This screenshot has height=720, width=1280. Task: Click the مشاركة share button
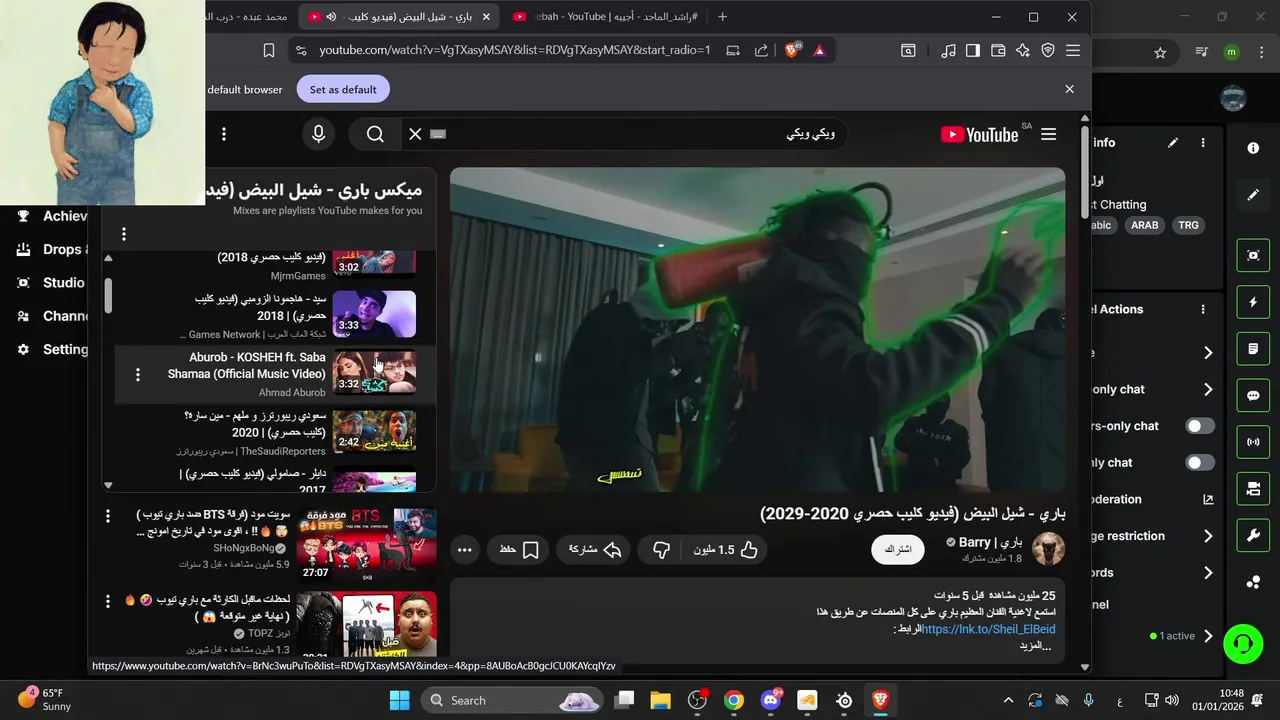click(x=596, y=549)
